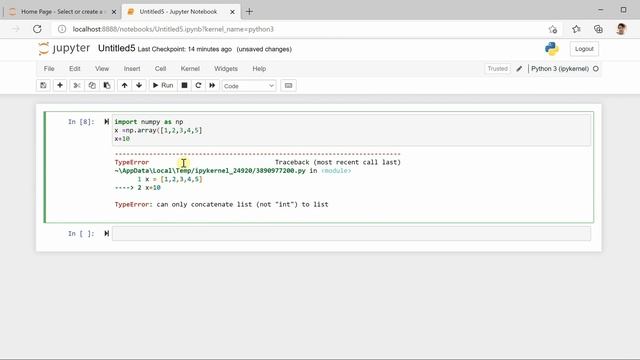Rename notebook title Untitled5
The height and width of the screenshot is (360, 640).
116,48
